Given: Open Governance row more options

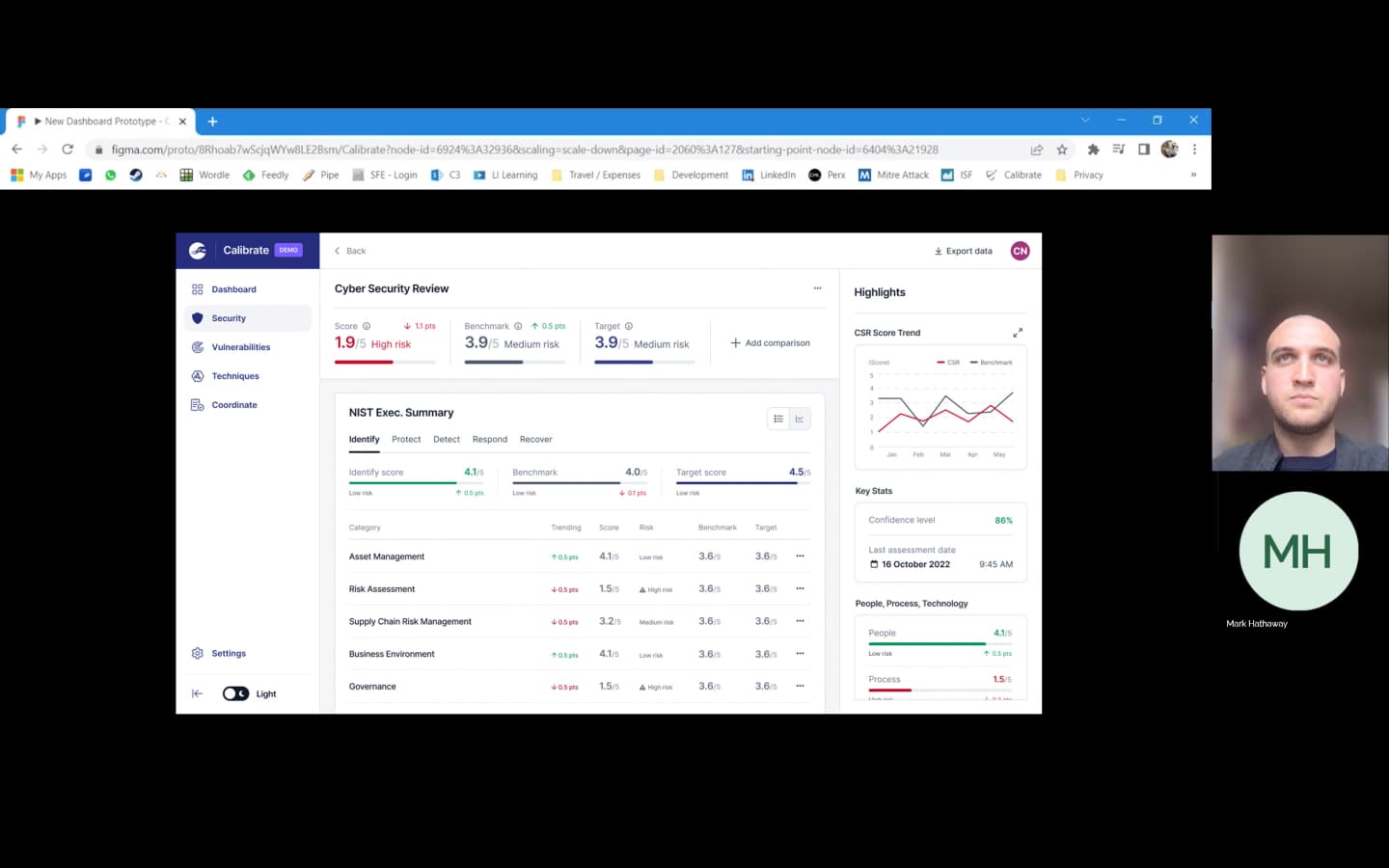Looking at the screenshot, I should [x=800, y=686].
